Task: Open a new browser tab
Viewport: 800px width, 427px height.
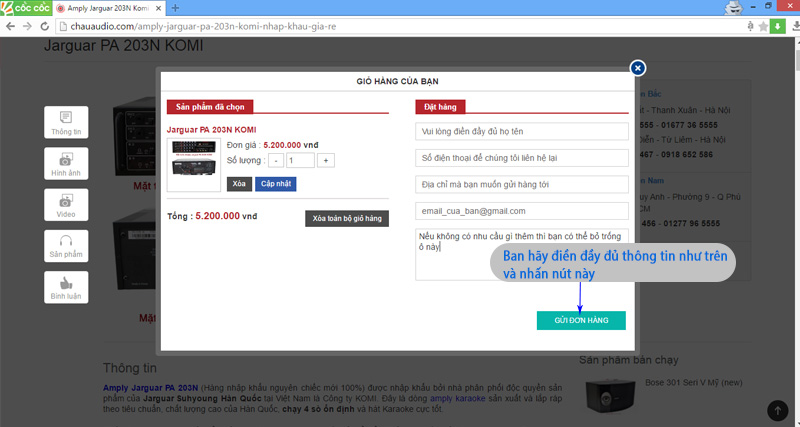Action: 175,8
